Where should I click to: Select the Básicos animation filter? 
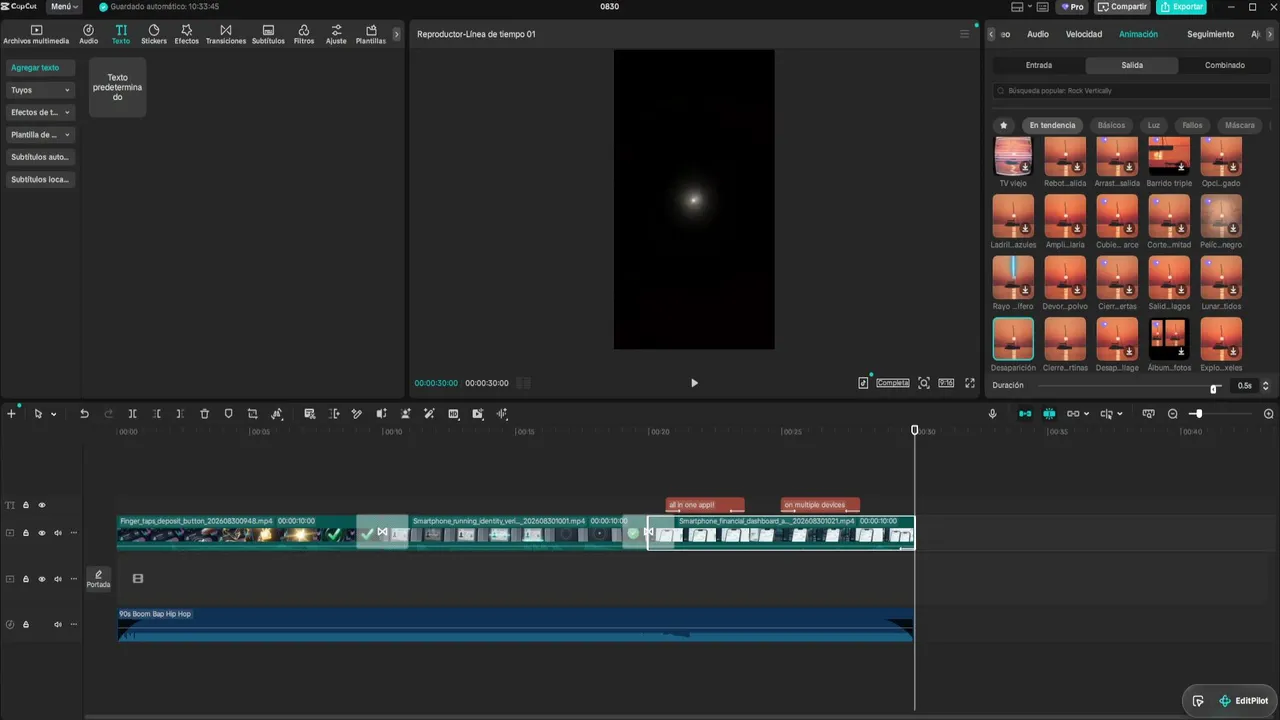(1111, 125)
